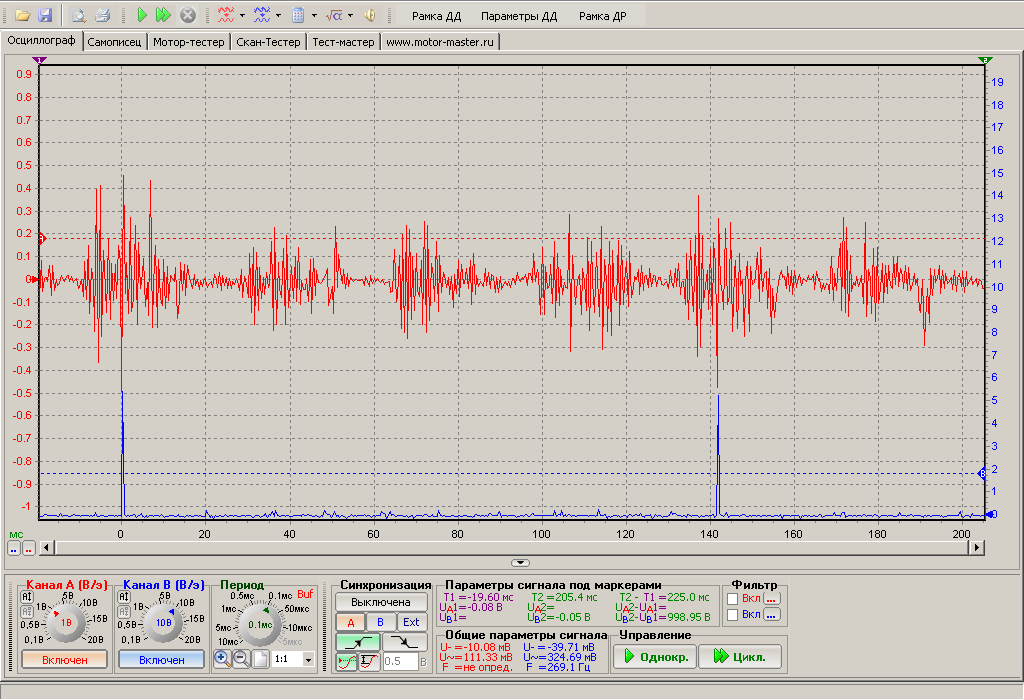The width and height of the screenshot is (1024, 700).
Task: Click the blue waveform channel B icon
Action: (262, 15)
